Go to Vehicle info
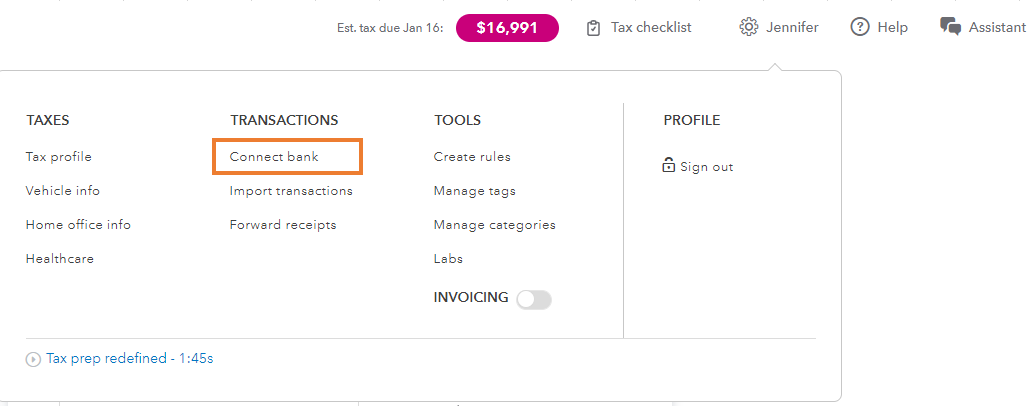This screenshot has height=406, width=1034. [63, 191]
